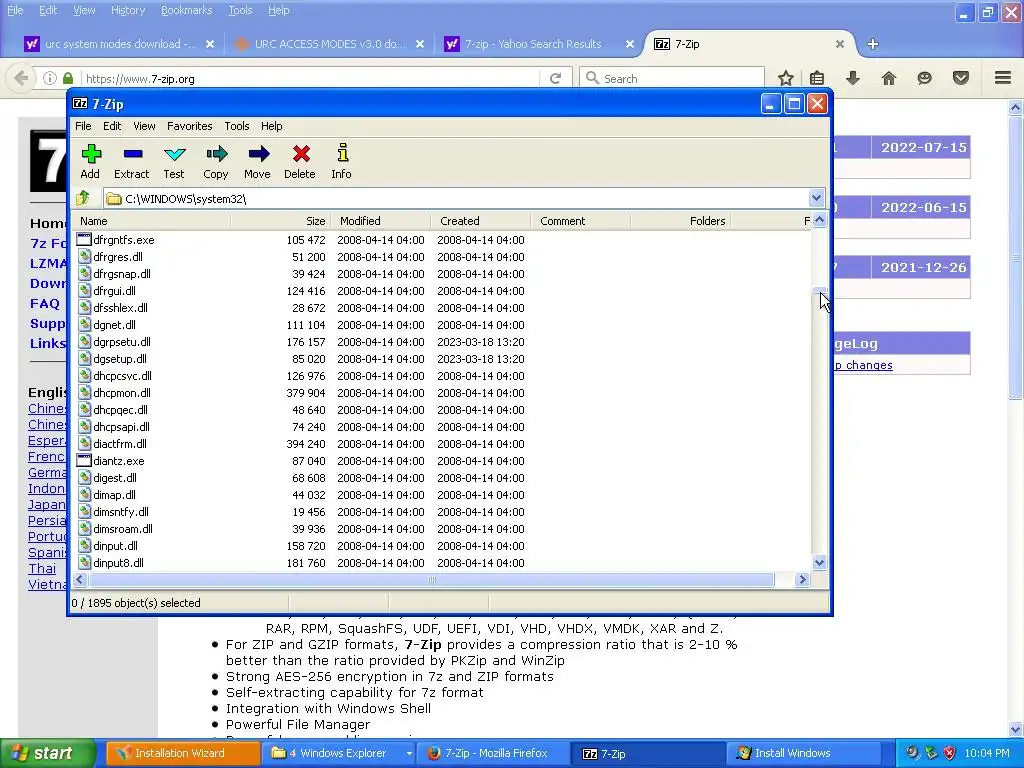
Task: Switch to 7-Zip Mozilla Firefox taskbar item
Action: [492, 753]
